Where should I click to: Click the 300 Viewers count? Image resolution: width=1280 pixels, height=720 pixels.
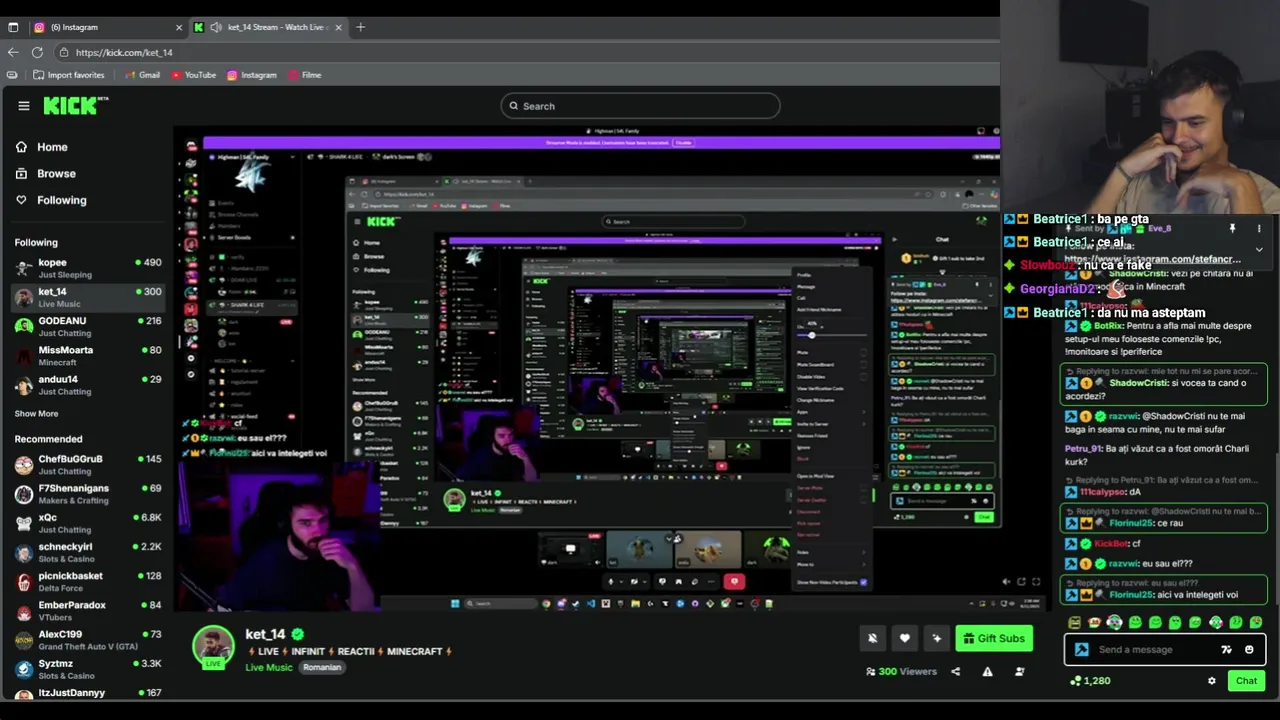click(901, 672)
